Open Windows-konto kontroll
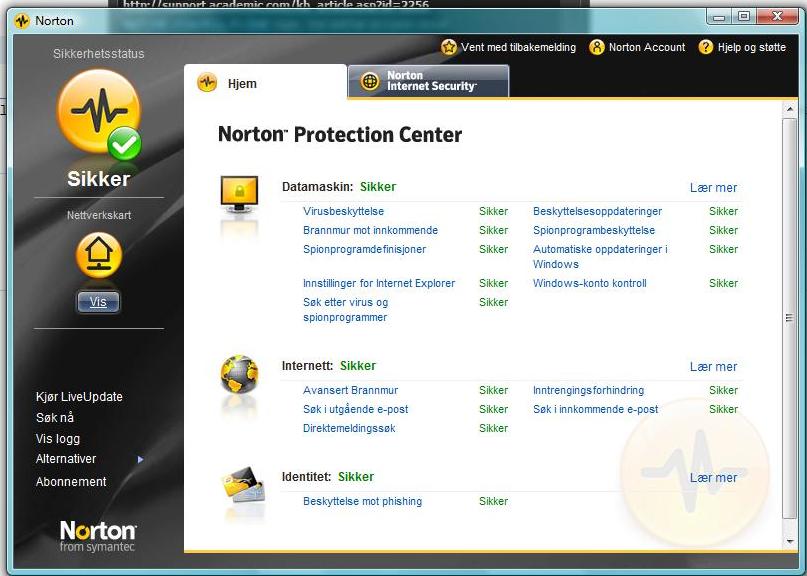 tap(590, 283)
